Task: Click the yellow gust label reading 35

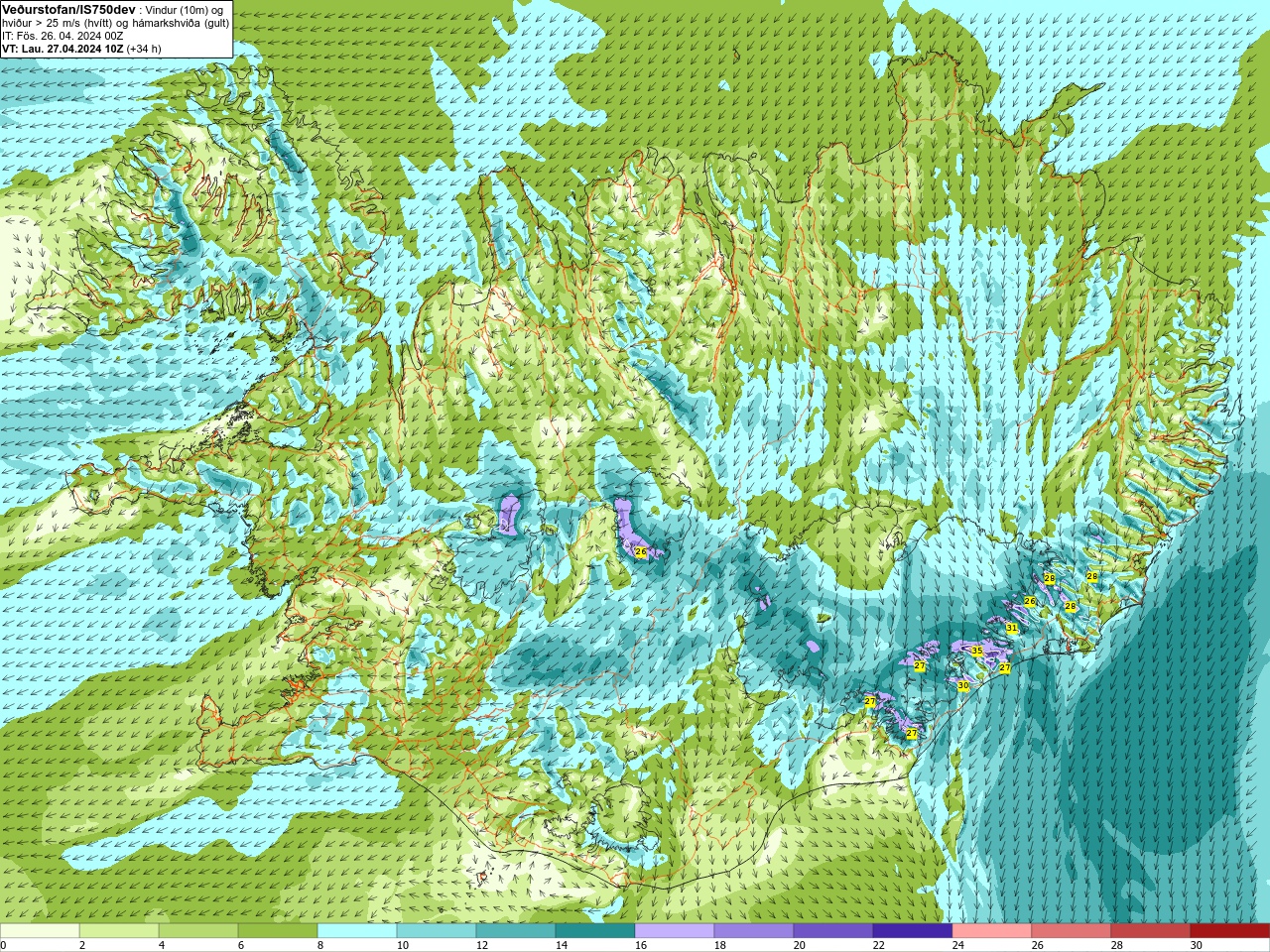Action: [976, 652]
